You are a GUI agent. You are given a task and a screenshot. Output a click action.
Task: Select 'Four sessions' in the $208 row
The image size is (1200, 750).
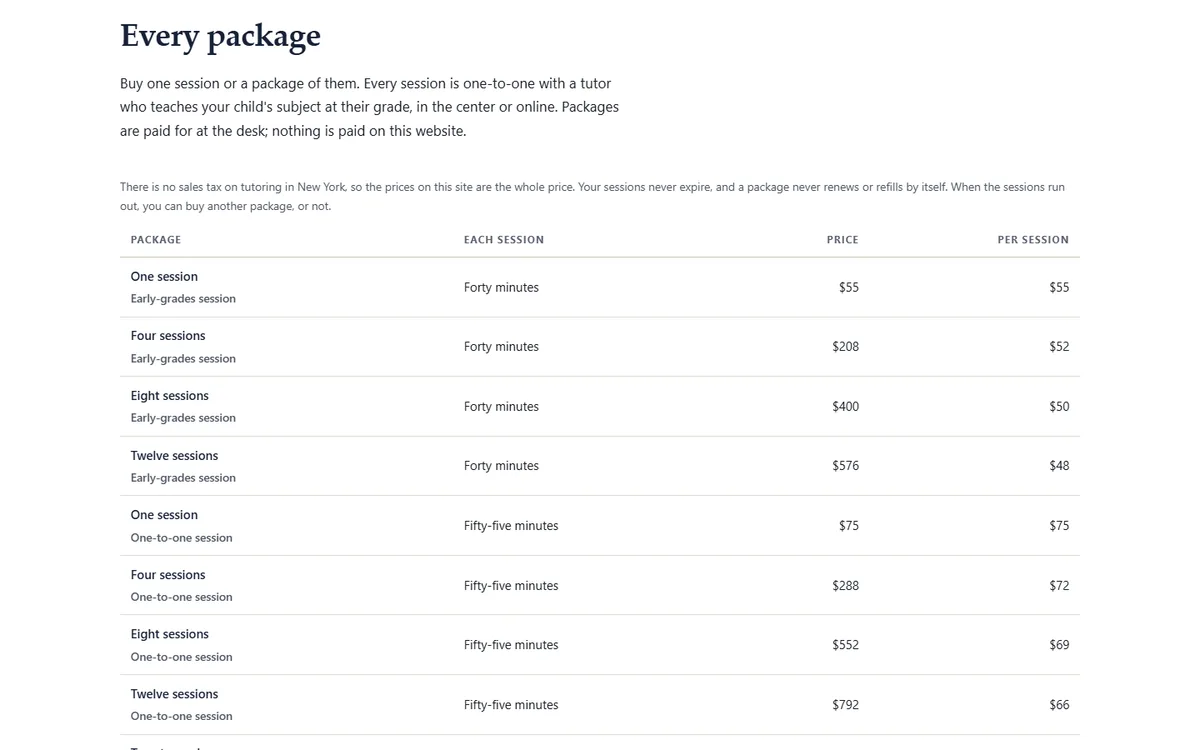coord(168,336)
